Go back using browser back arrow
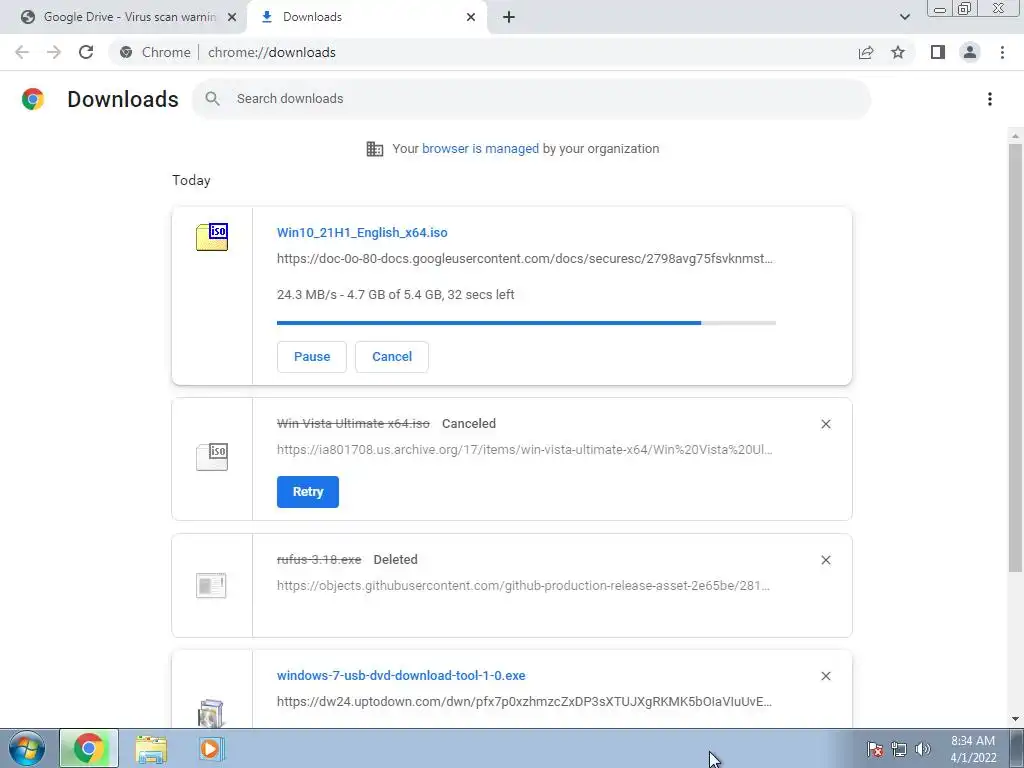The height and width of the screenshot is (768, 1024). tap(22, 52)
